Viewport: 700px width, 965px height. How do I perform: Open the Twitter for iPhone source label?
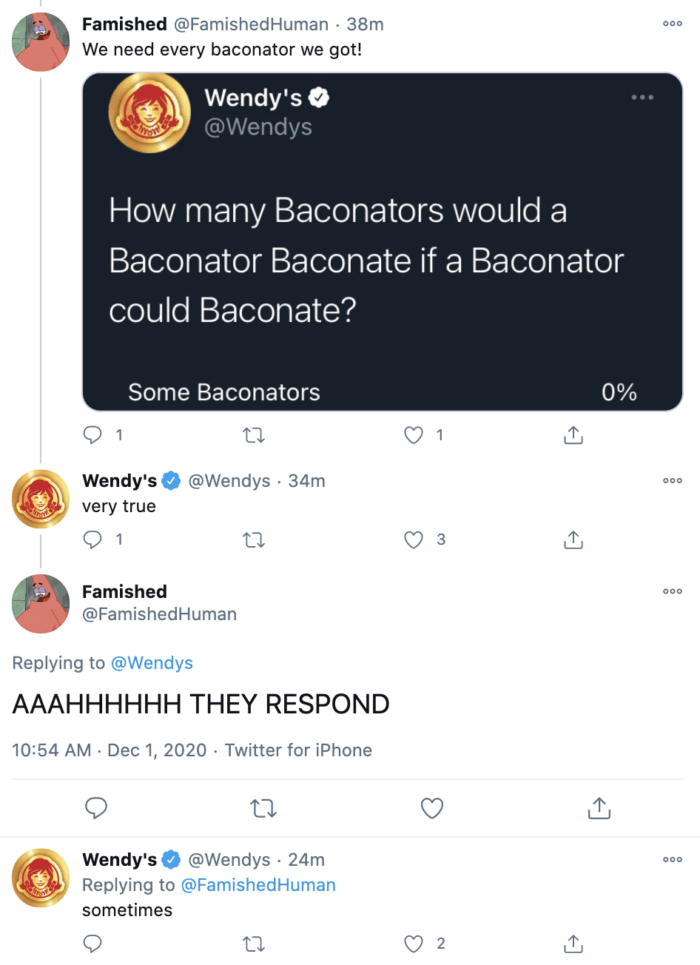(298, 750)
